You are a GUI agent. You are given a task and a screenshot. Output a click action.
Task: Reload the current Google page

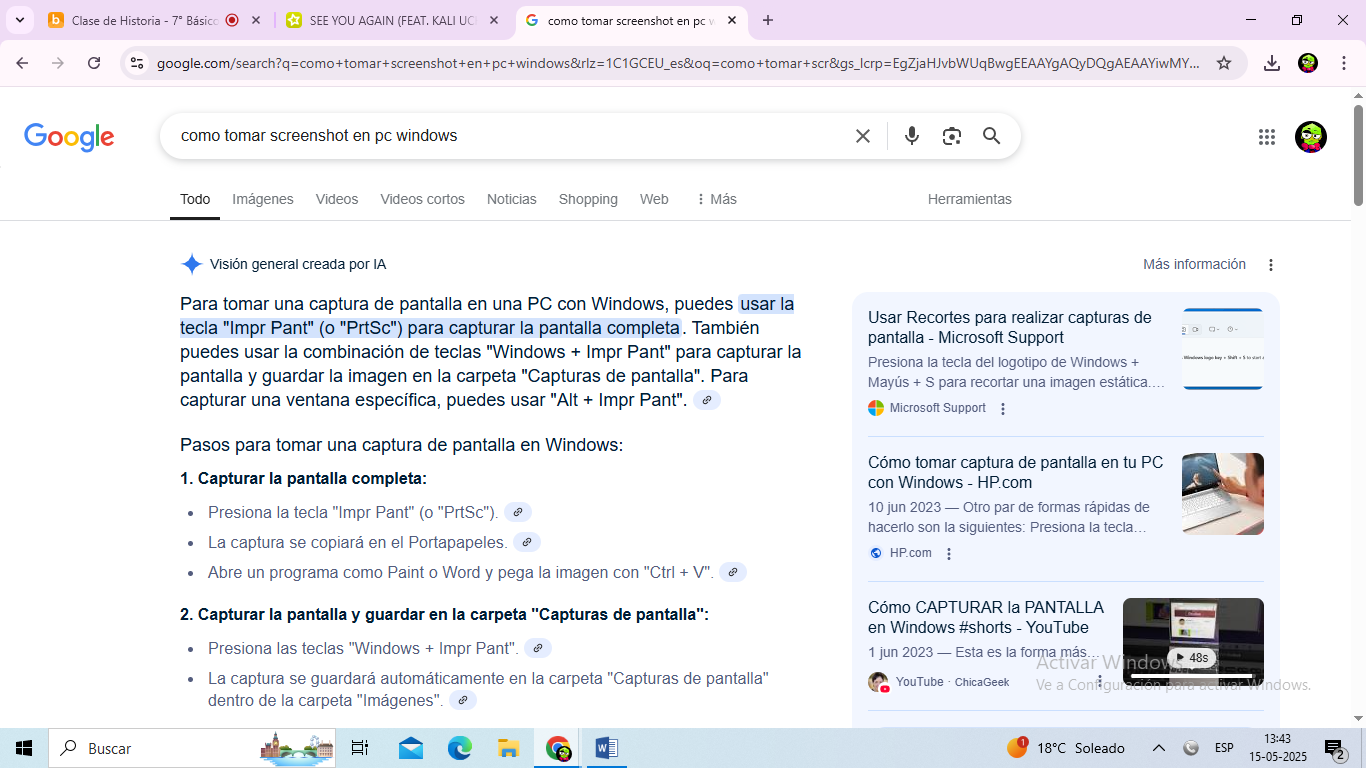tap(94, 63)
